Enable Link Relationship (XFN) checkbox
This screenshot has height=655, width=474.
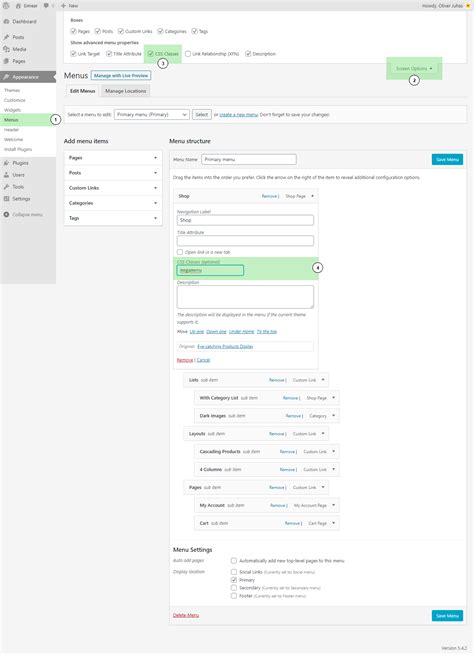click(188, 54)
